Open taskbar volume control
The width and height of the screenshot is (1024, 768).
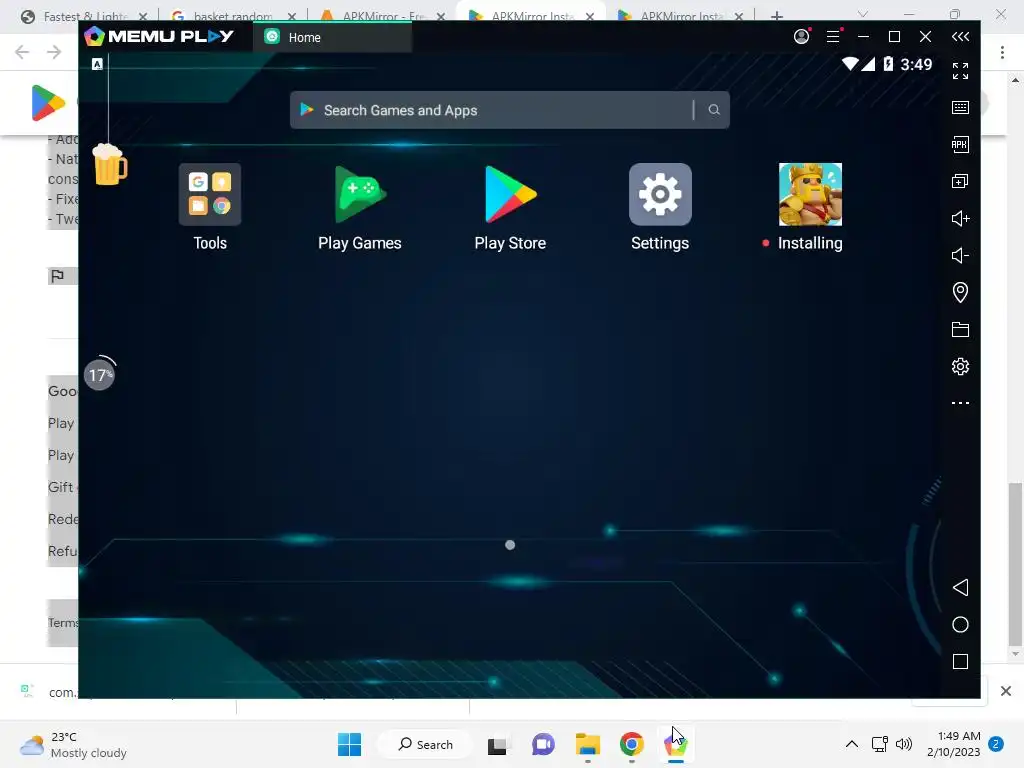[x=904, y=744]
